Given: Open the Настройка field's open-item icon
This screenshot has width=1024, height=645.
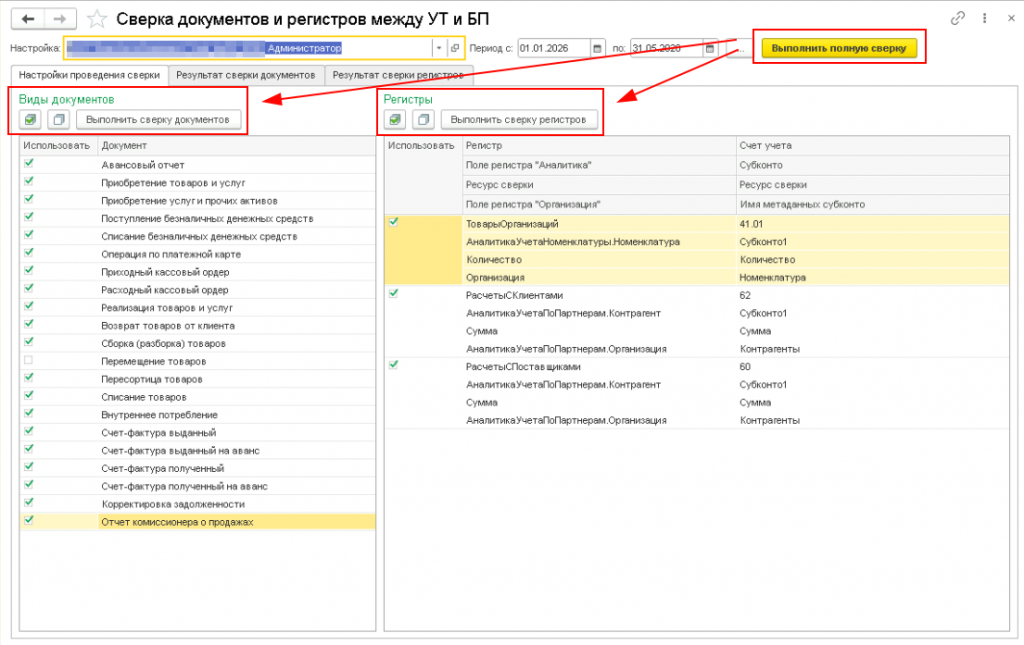Looking at the screenshot, I should tap(455, 48).
